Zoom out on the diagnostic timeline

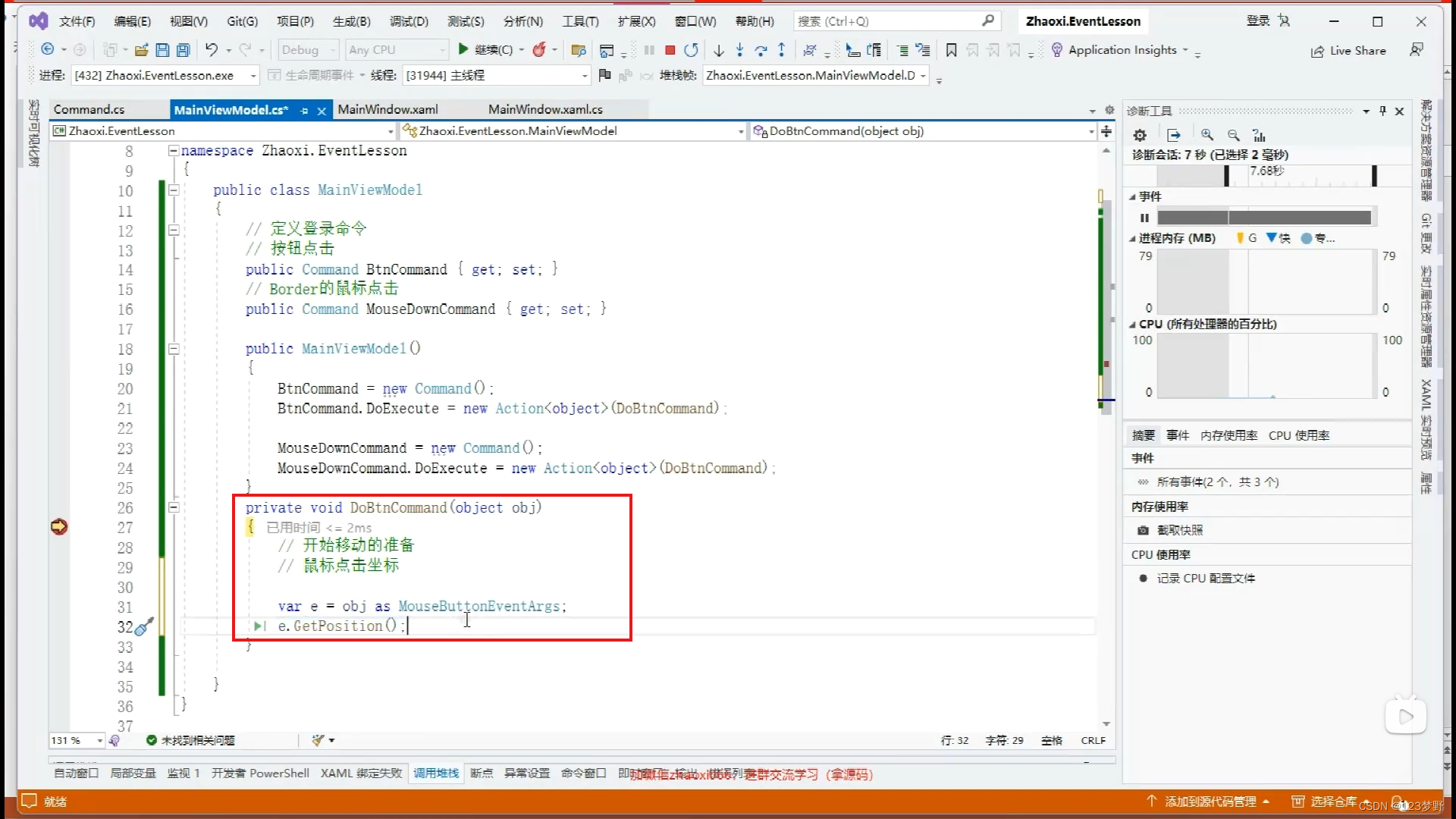coord(1234,135)
